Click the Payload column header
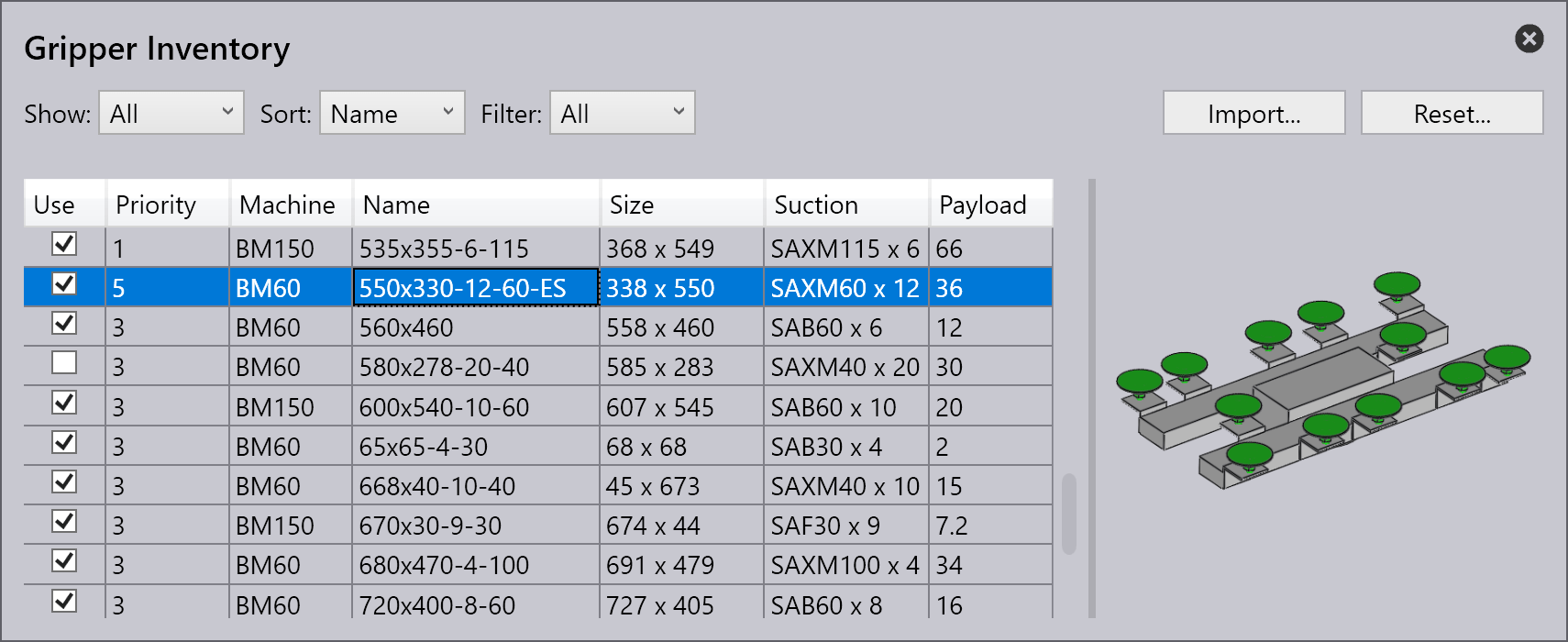This screenshot has width=1568, height=642. (989, 205)
